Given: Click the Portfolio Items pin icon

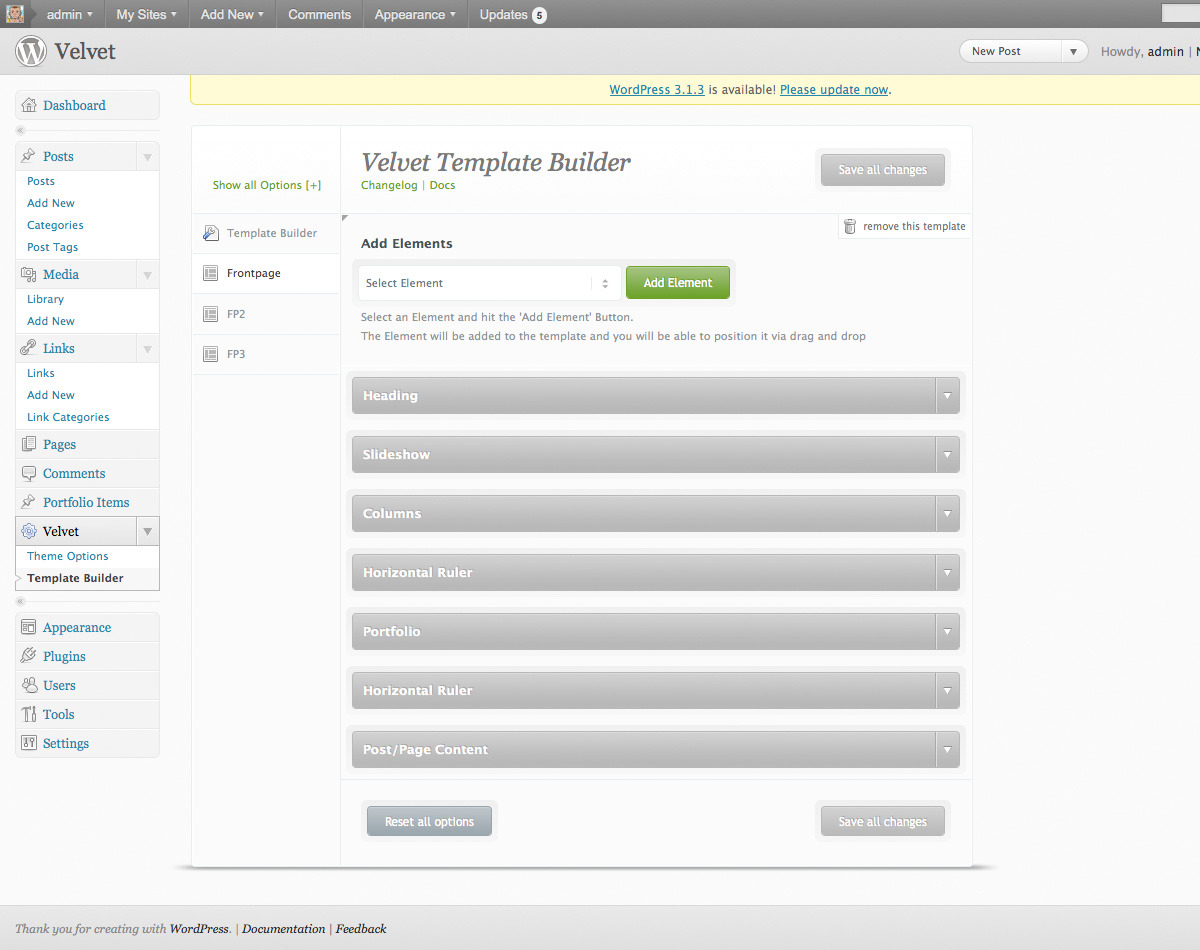Looking at the screenshot, I should (x=29, y=502).
